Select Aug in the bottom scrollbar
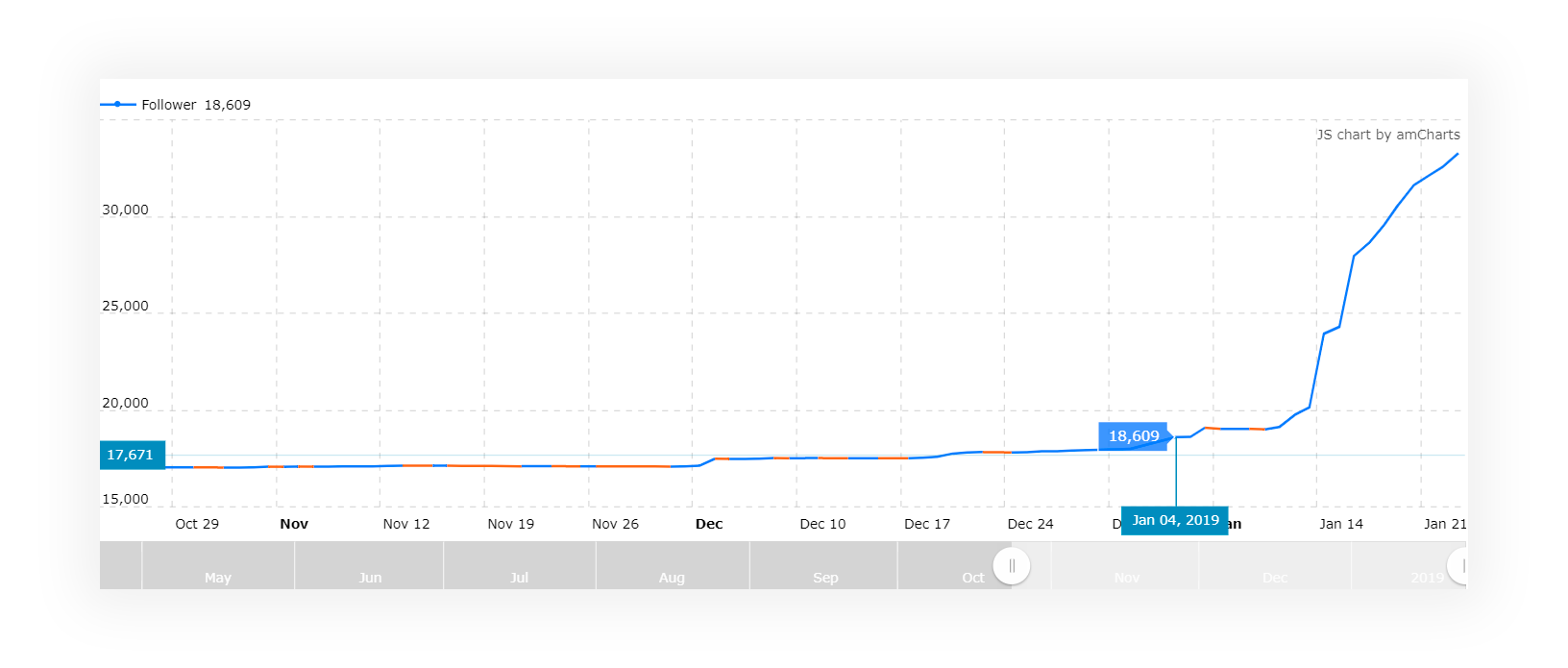 [x=672, y=578]
